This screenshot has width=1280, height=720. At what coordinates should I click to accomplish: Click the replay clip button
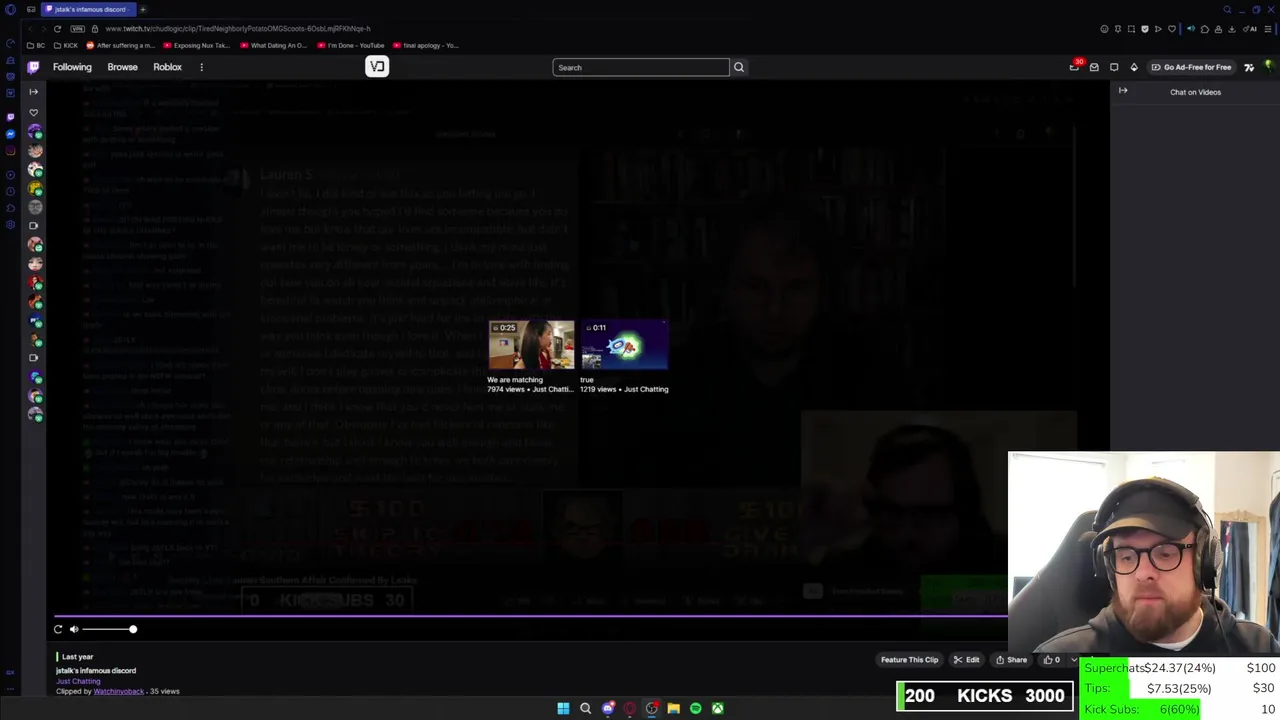click(58, 629)
